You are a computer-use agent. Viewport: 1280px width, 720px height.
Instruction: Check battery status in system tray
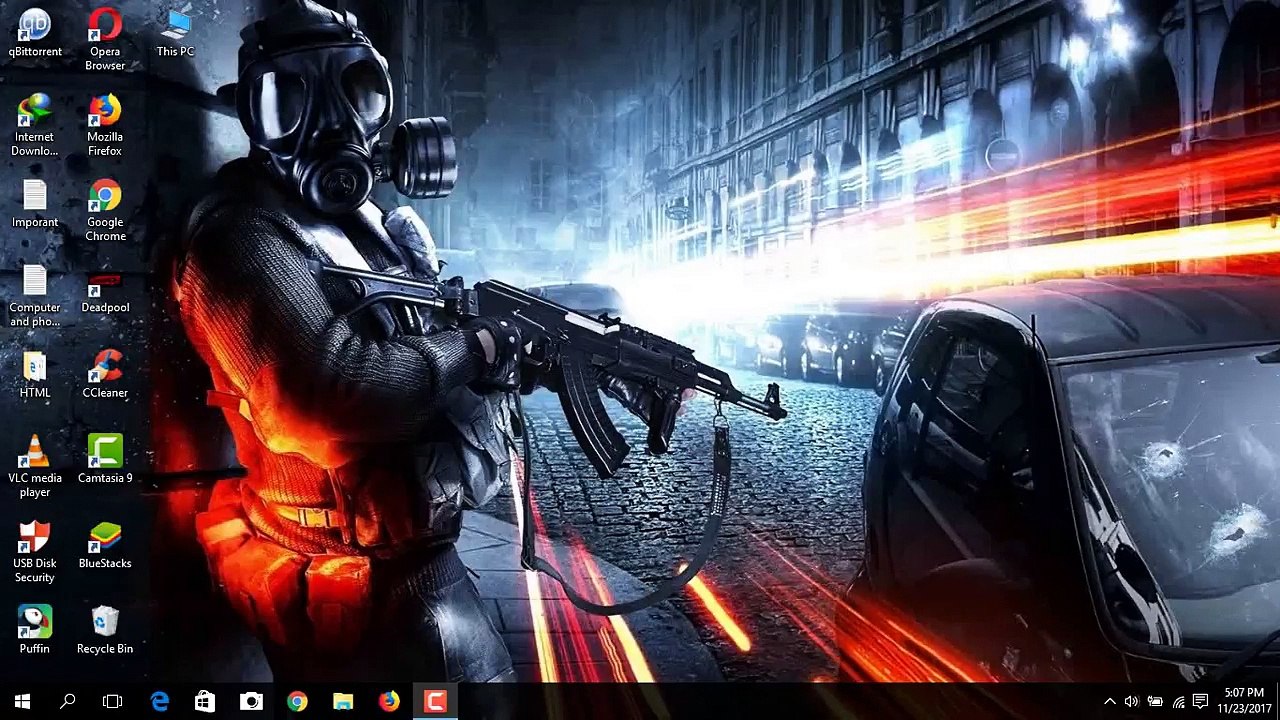tap(1155, 702)
